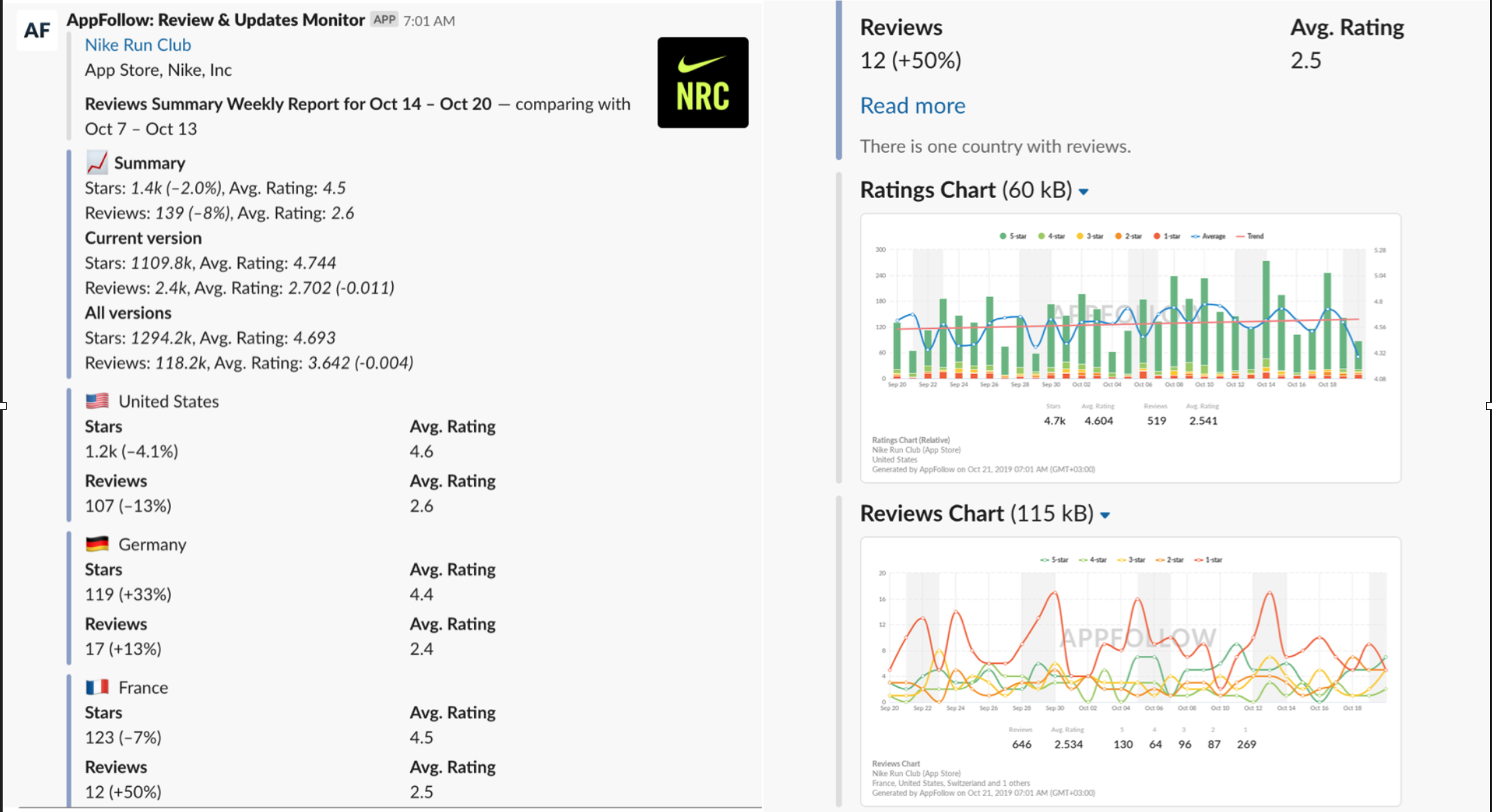Click the Oct 14 label on Ratings Chart axis
Viewport: 1492px width, 812px height.
[1266, 385]
